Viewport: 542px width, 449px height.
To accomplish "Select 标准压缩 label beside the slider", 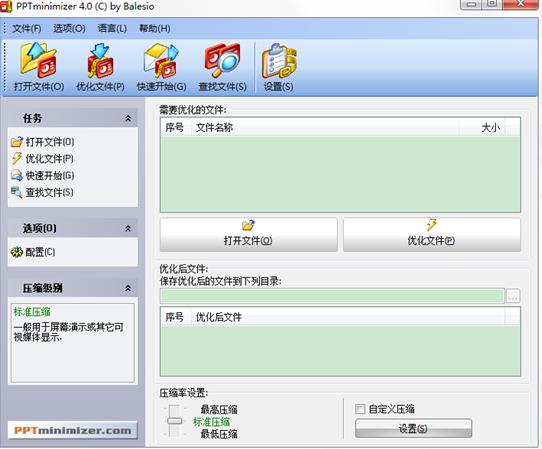I will click(x=212, y=422).
